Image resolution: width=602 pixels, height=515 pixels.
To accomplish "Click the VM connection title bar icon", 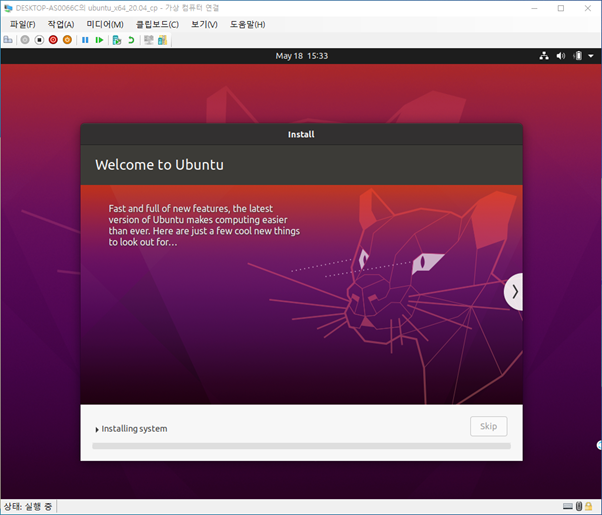I will 8,8.
